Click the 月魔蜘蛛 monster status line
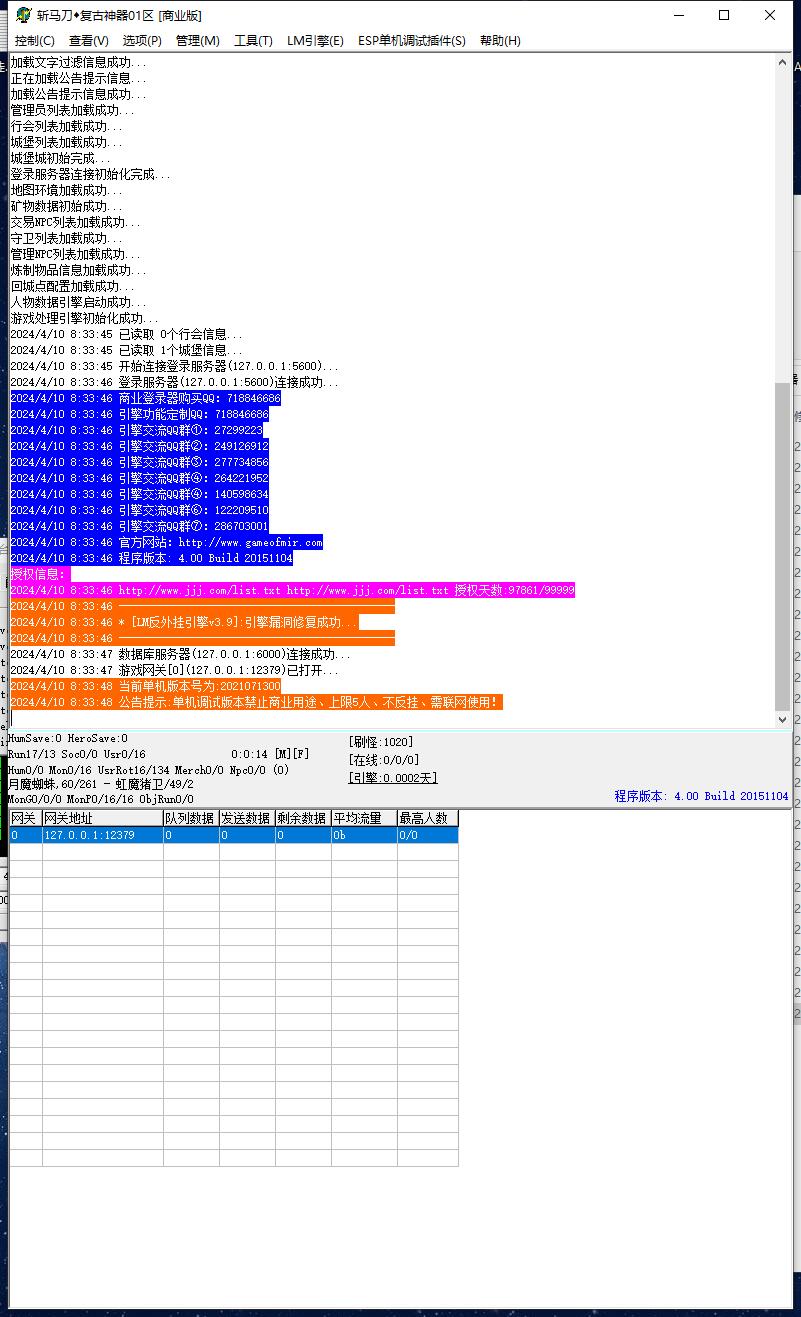Viewport: 801px width, 1317px height. pos(101,784)
